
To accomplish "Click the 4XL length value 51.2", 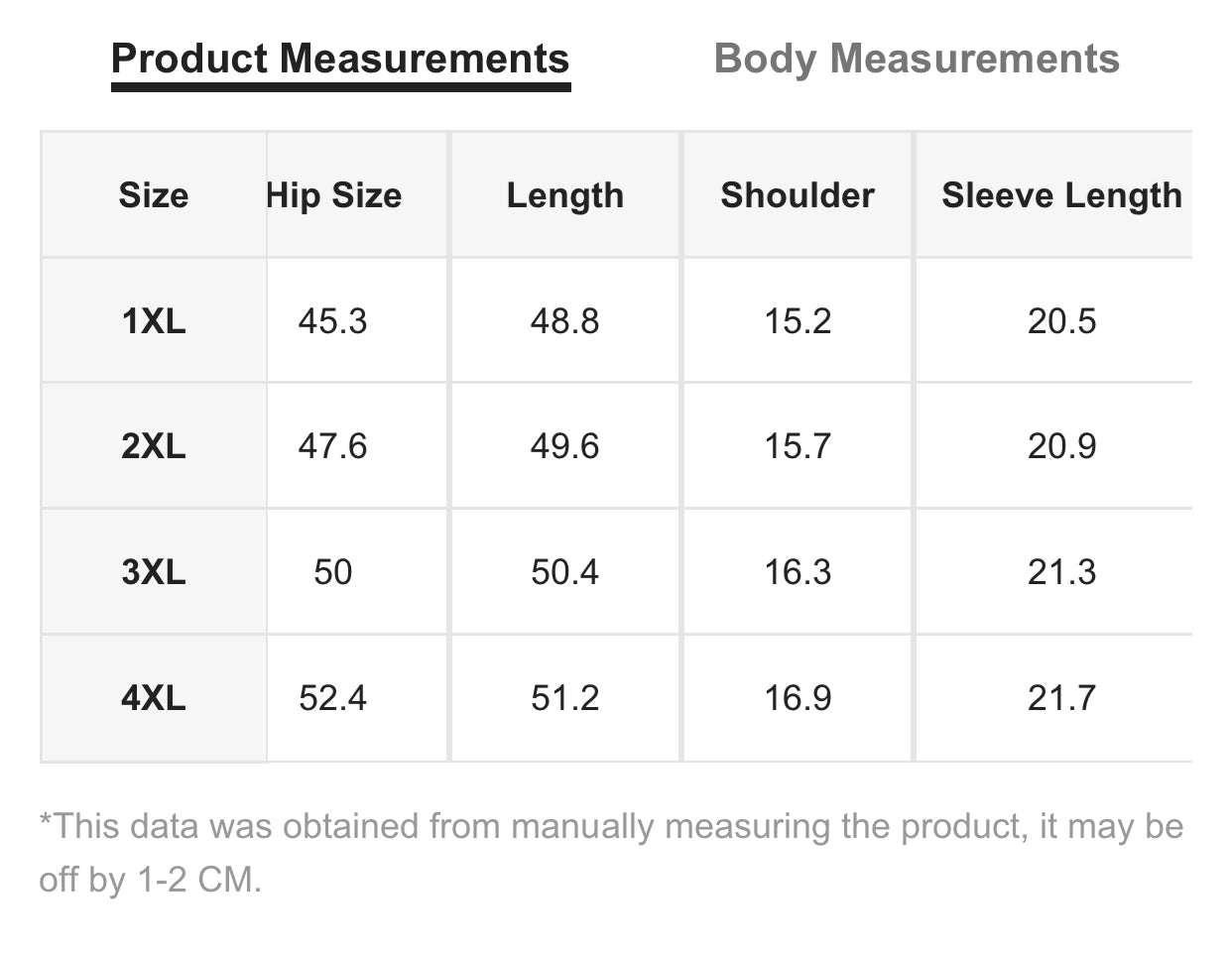I will click(564, 698).
